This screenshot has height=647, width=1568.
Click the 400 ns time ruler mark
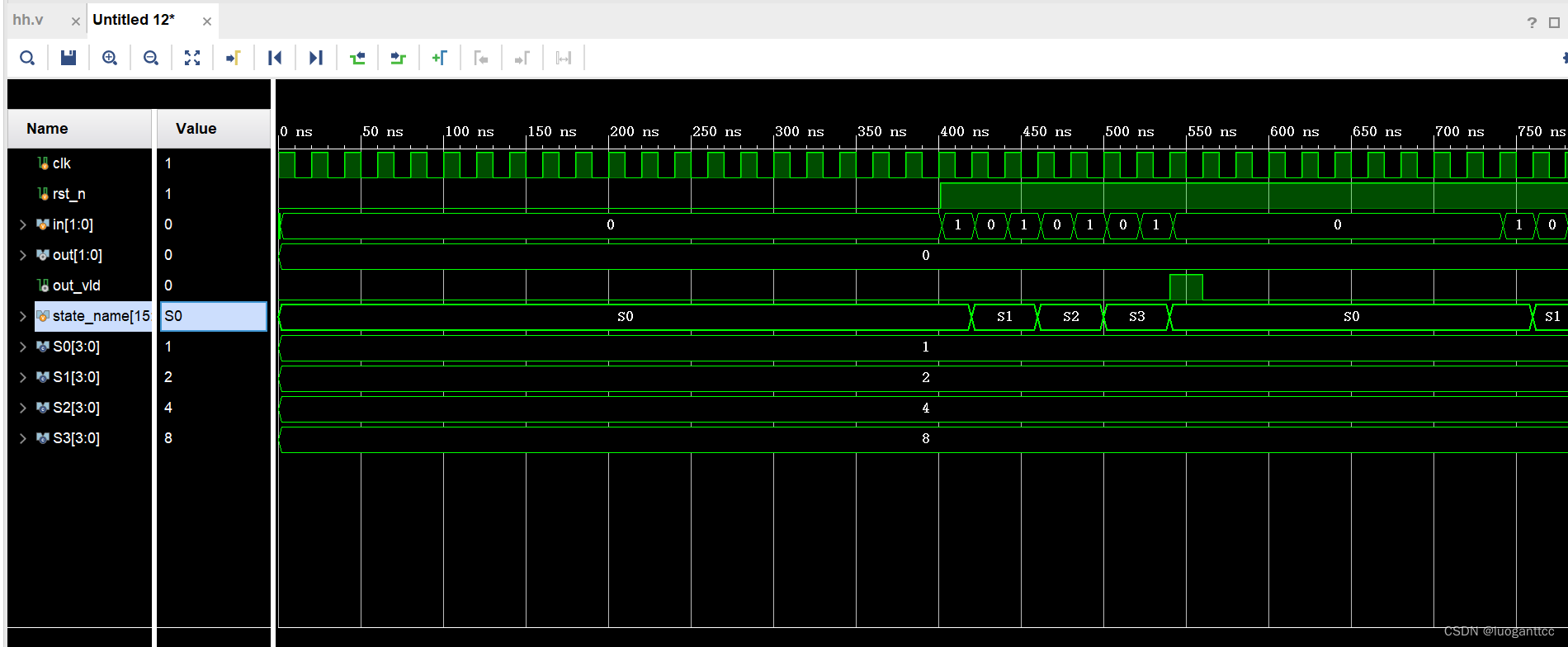click(964, 132)
